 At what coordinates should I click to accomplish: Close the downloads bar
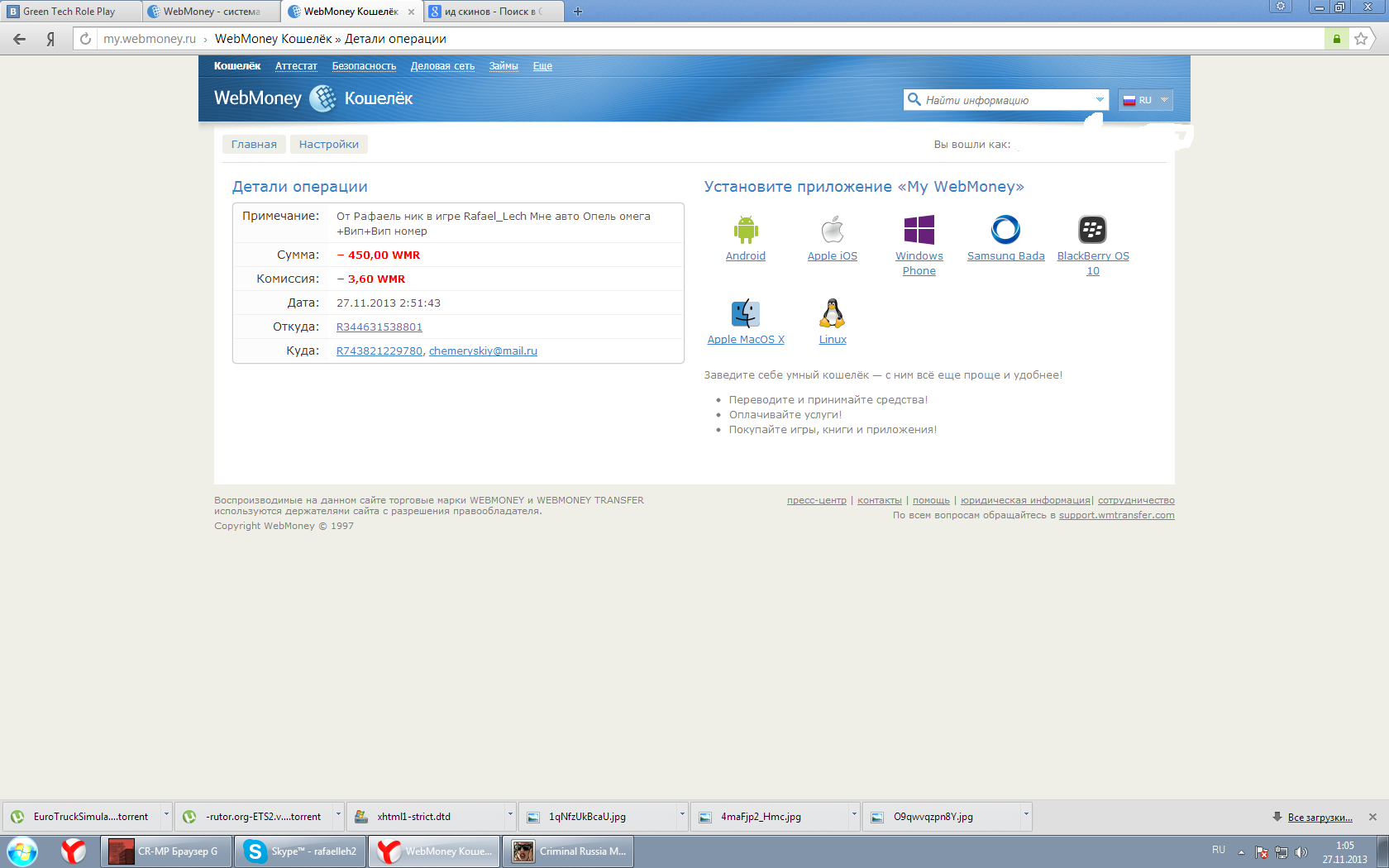pos(1372,817)
